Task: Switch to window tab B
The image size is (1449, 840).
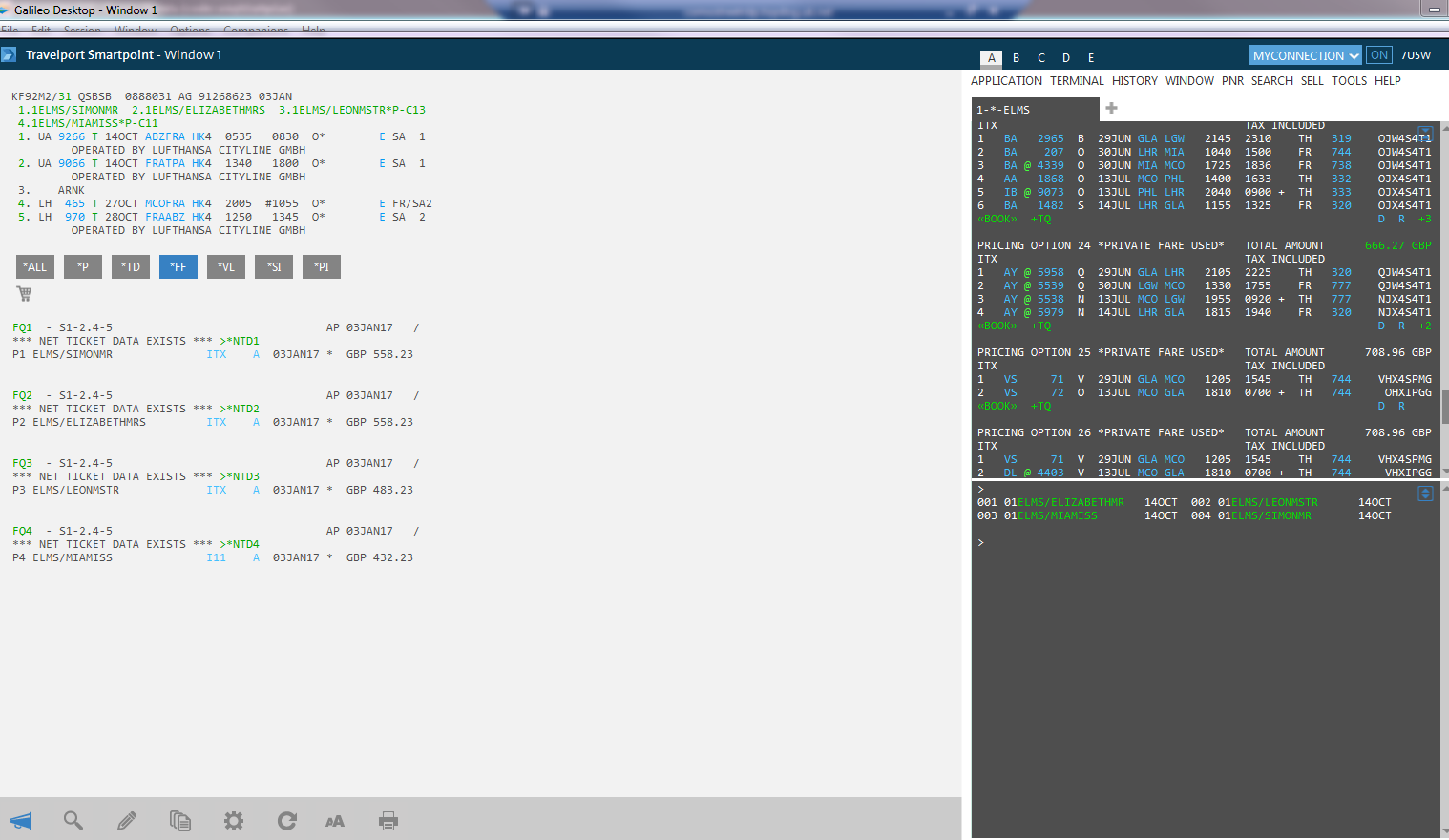Action: click(x=1017, y=58)
